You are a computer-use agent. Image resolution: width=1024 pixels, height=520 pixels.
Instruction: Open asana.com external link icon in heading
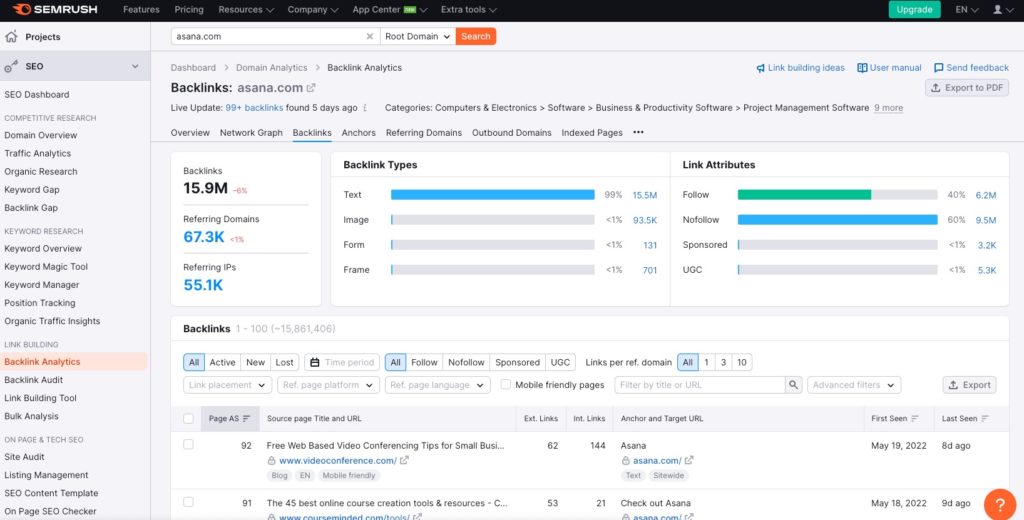point(312,88)
